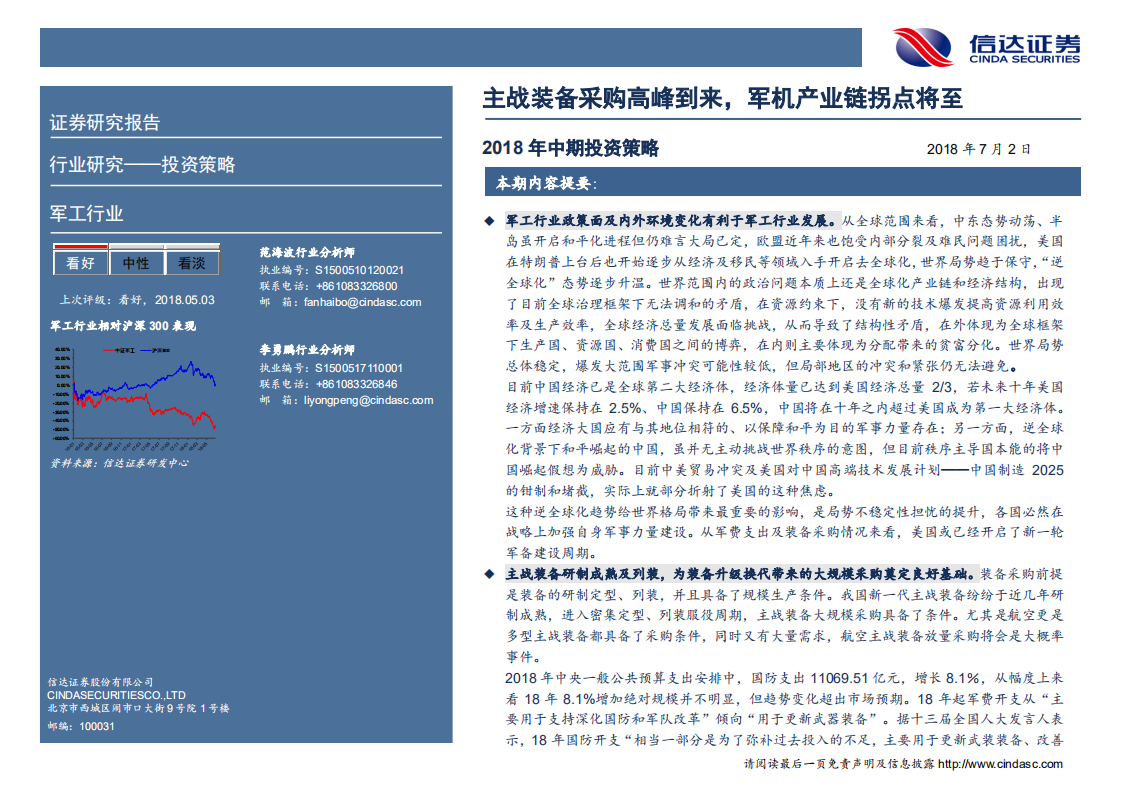Click the diamond bullet before 主战装备研制成熟及列装

(491, 572)
